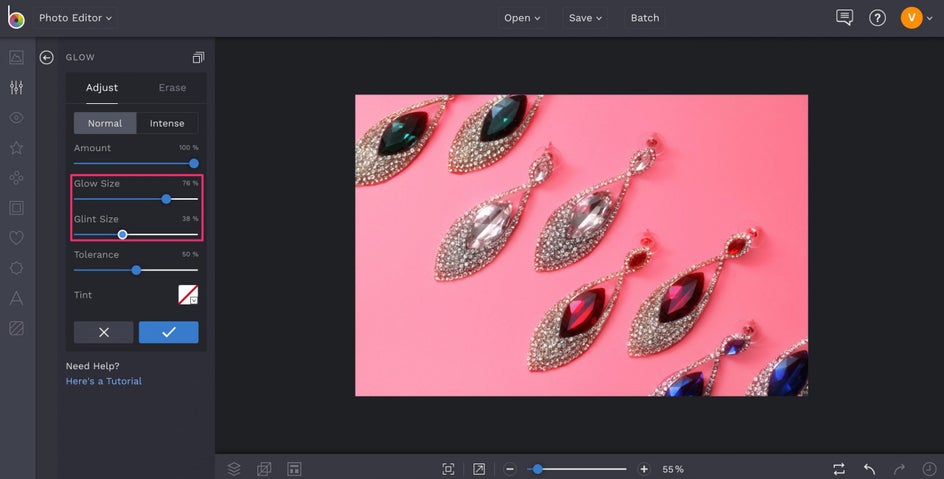Screen dimensions: 944x479
Task: Open the feedback chat icon
Action: coord(845,17)
